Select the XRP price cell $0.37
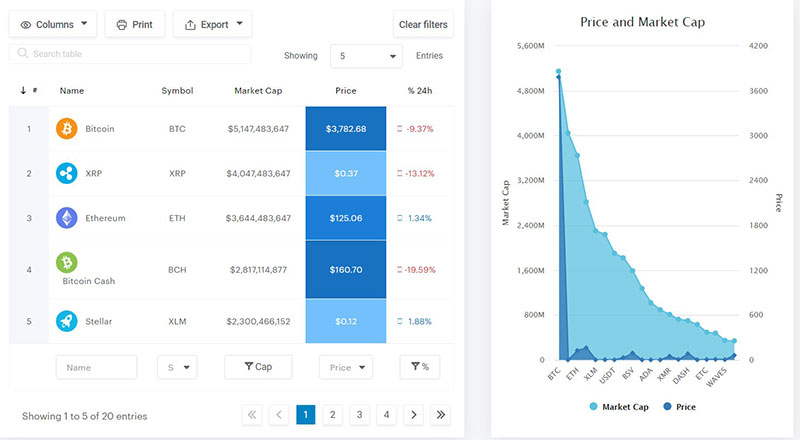The width and height of the screenshot is (800, 440). (x=346, y=173)
